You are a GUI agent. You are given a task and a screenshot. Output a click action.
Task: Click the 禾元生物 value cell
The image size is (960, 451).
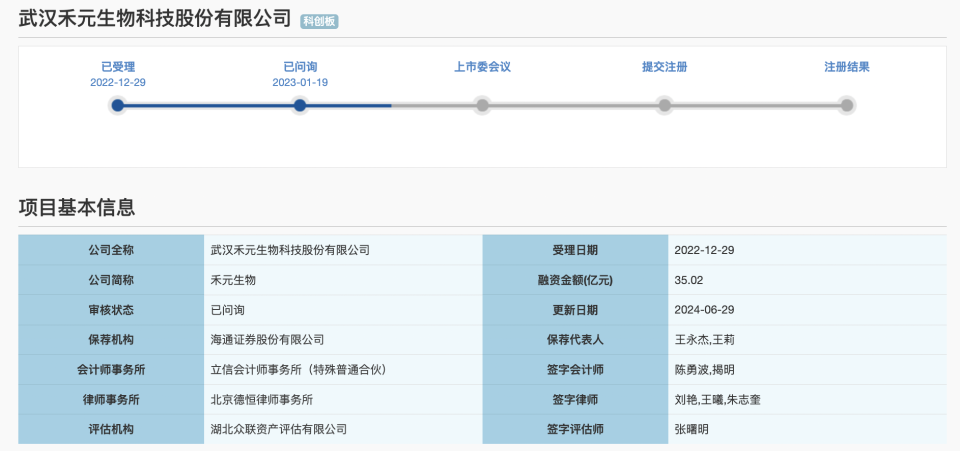(343, 280)
